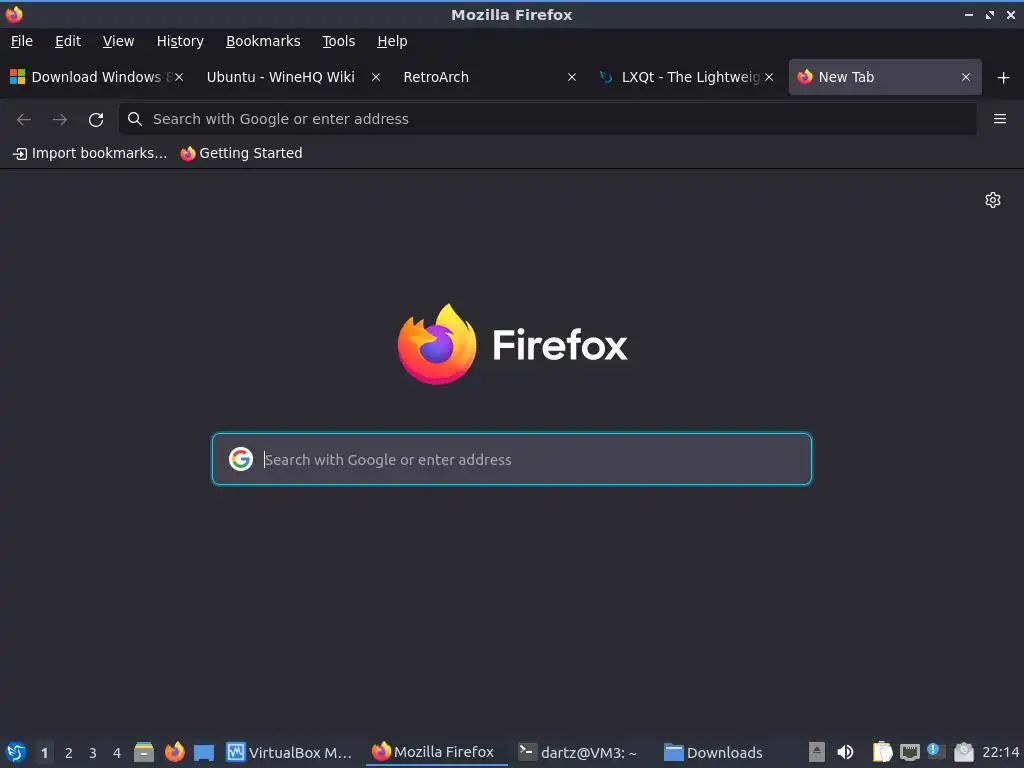This screenshot has height=768, width=1024.
Task: Click the Google logo in search box
Action: pos(241,459)
